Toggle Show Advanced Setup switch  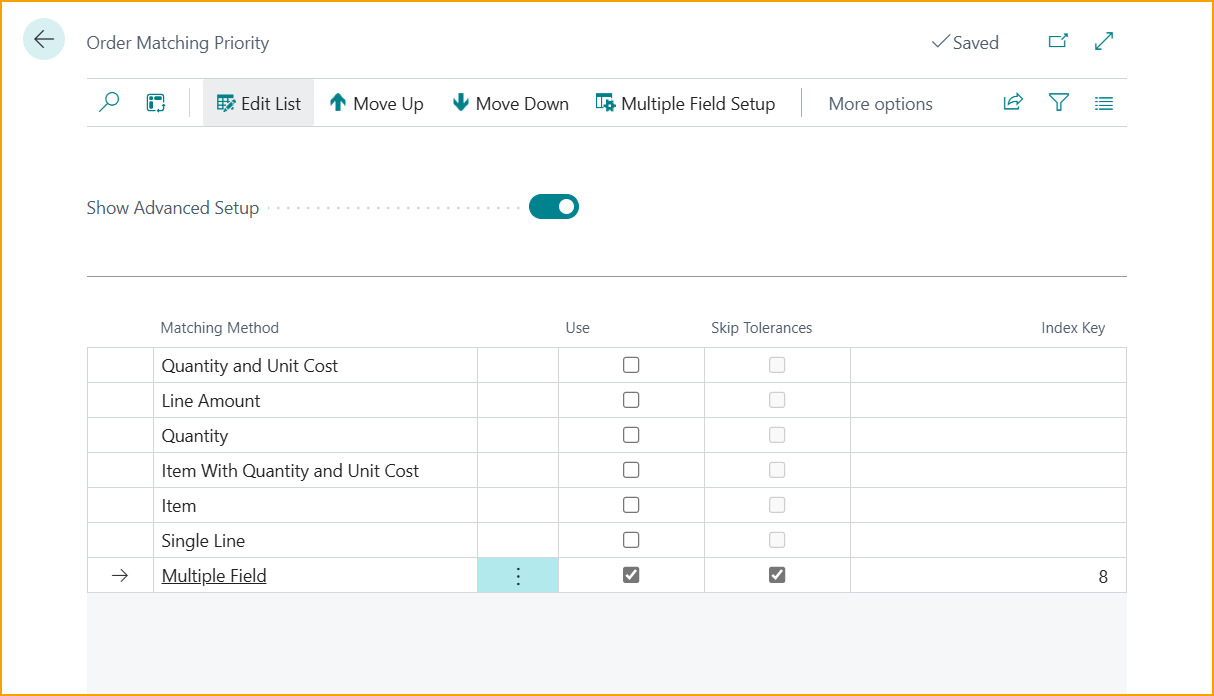click(554, 207)
